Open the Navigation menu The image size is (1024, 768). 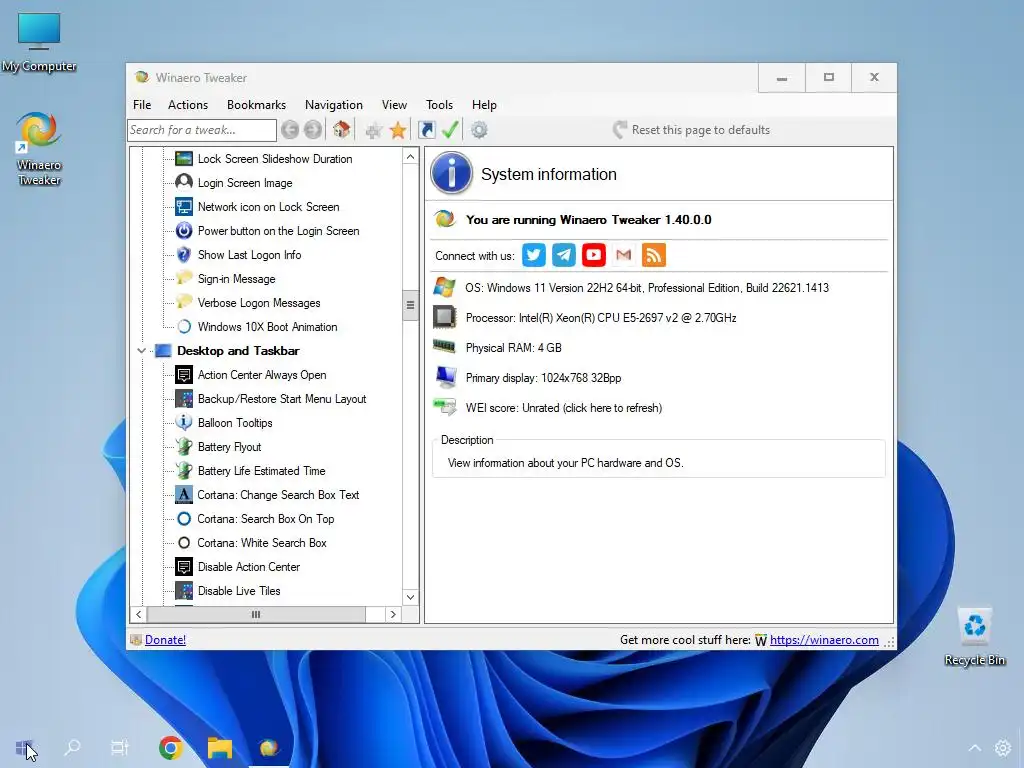click(x=334, y=104)
